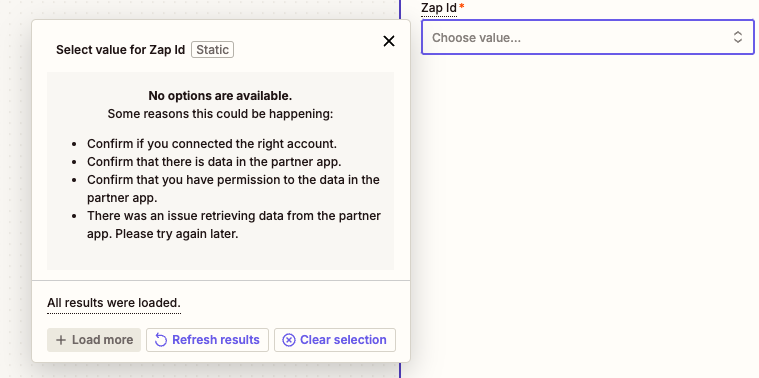Viewport: 759px width, 378px height.
Task: Click 'Confirm if you connected the right account'
Action: 212,144
